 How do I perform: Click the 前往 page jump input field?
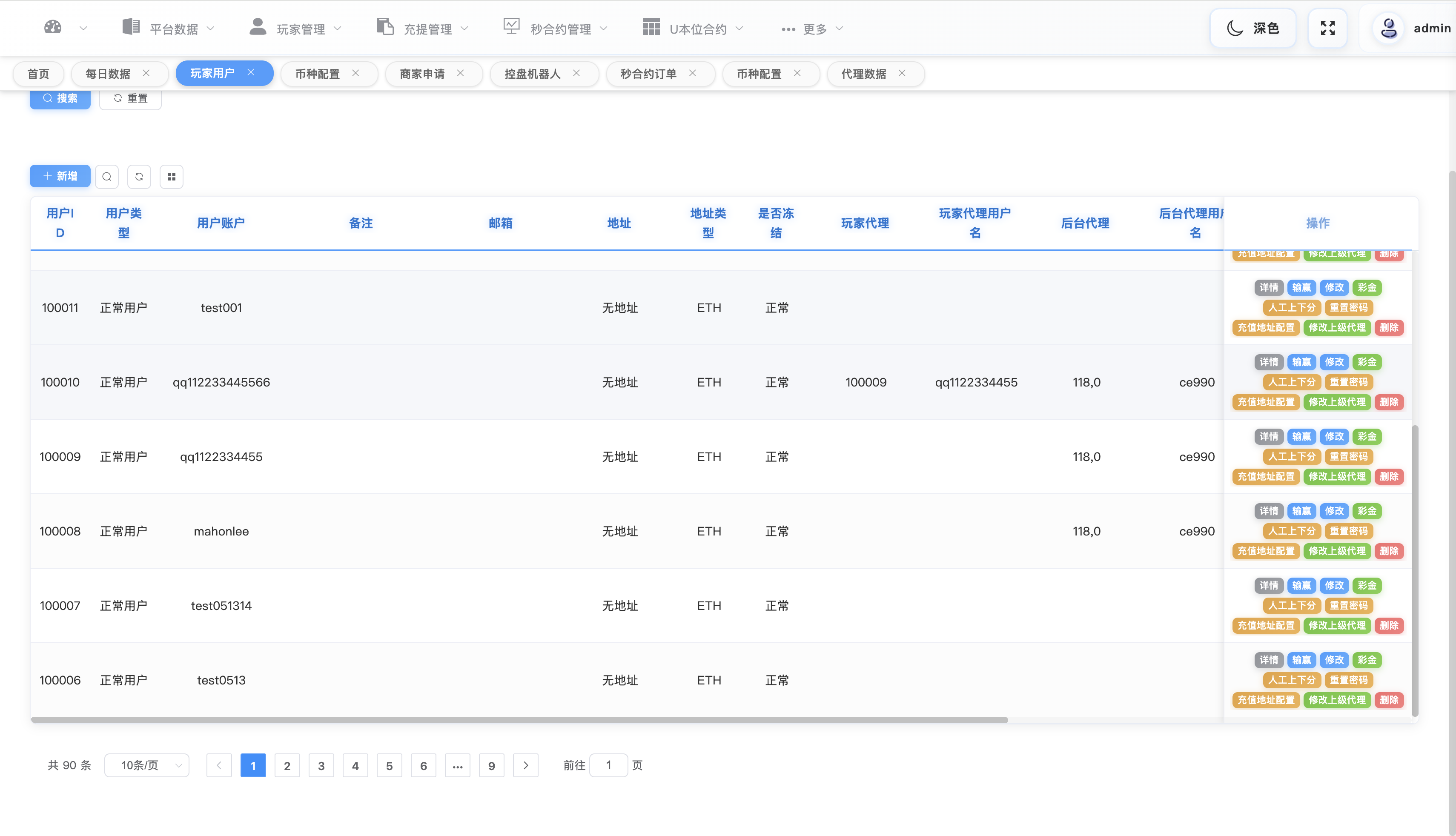pos(608,765)
